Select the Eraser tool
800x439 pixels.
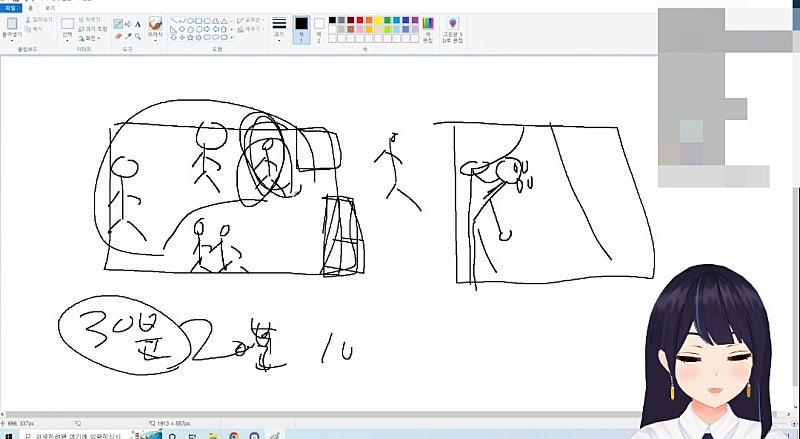click(x=118, y=36)
